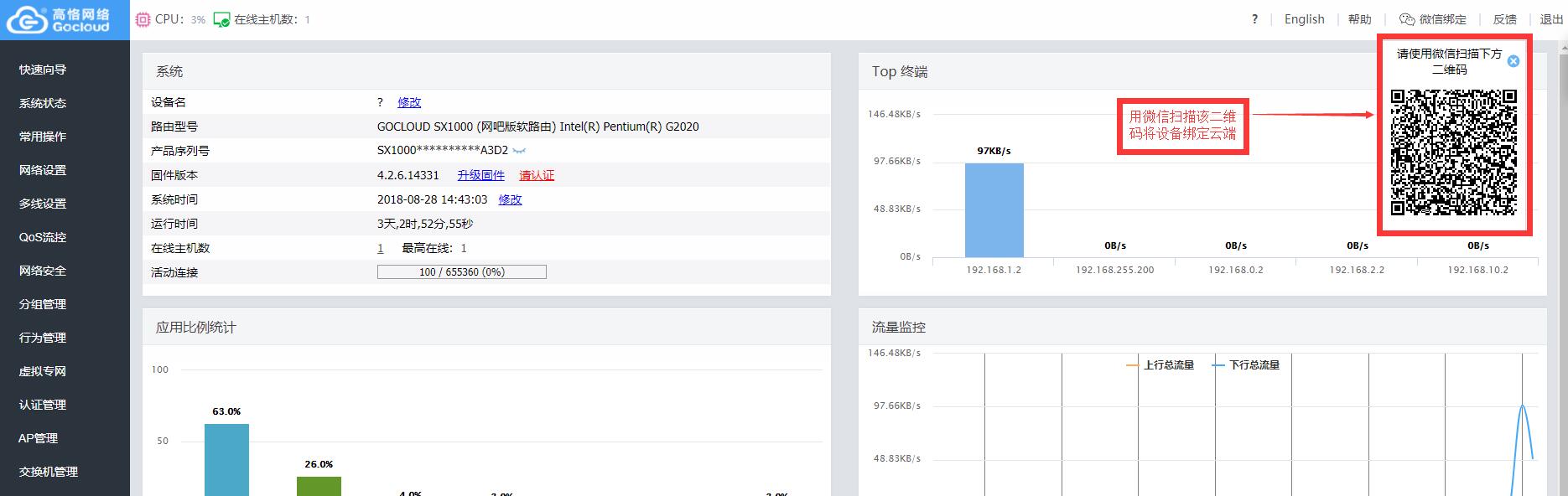
Task: Click the 升级固件 firmware upgrade link
Action: tap(481, 175)
